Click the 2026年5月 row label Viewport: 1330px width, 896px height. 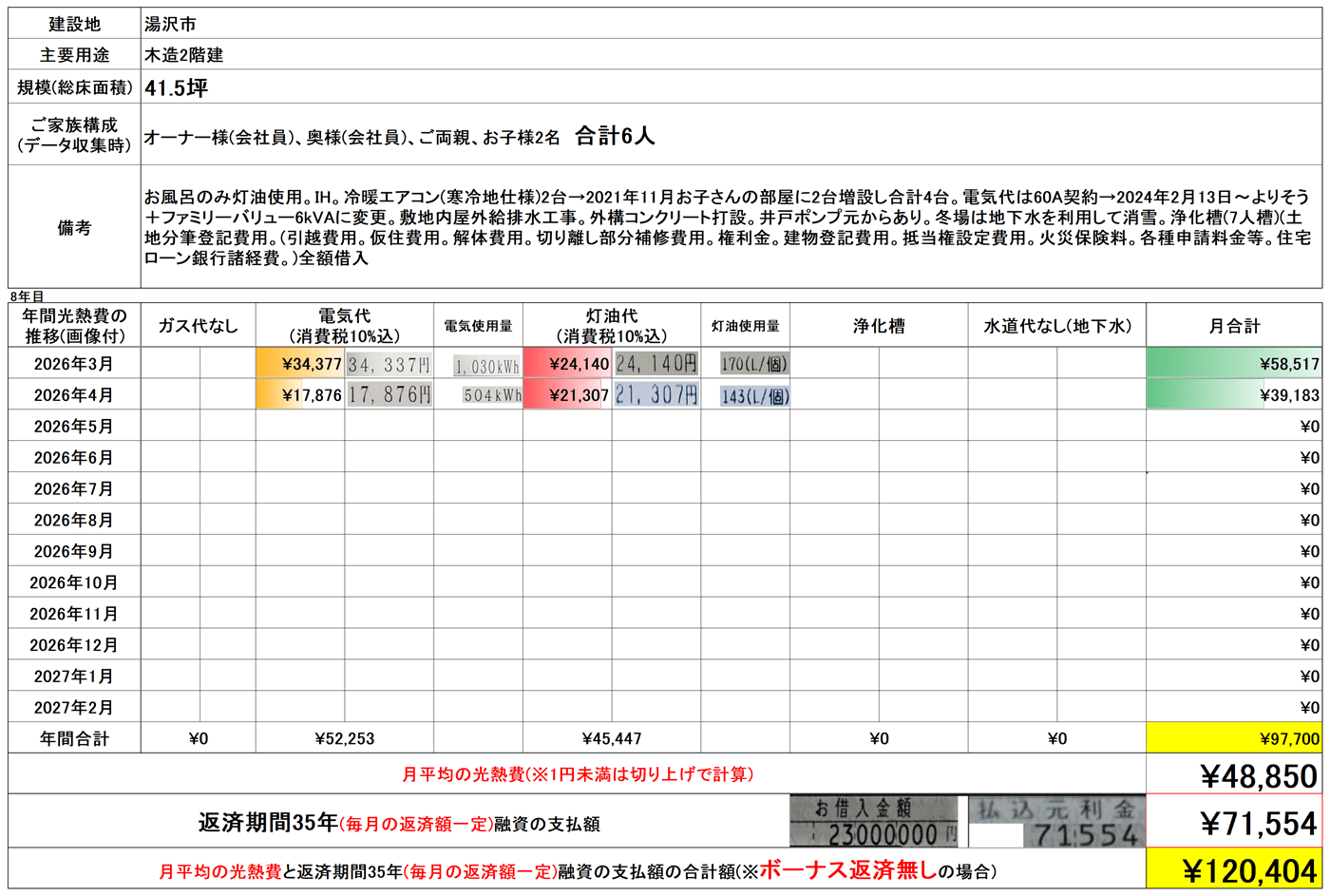[74, 427]
